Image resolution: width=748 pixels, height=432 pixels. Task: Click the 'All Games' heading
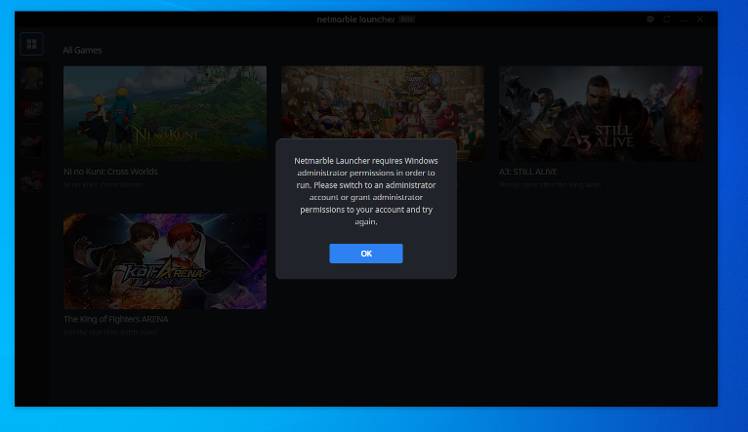click(x=83, y=50)
